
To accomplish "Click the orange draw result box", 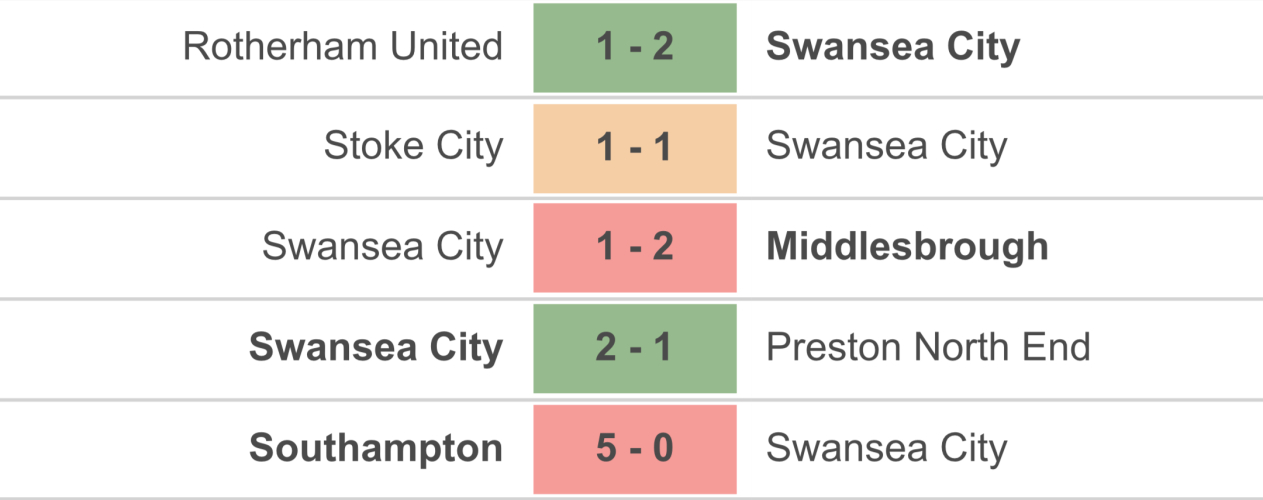I will click(635, 148).
